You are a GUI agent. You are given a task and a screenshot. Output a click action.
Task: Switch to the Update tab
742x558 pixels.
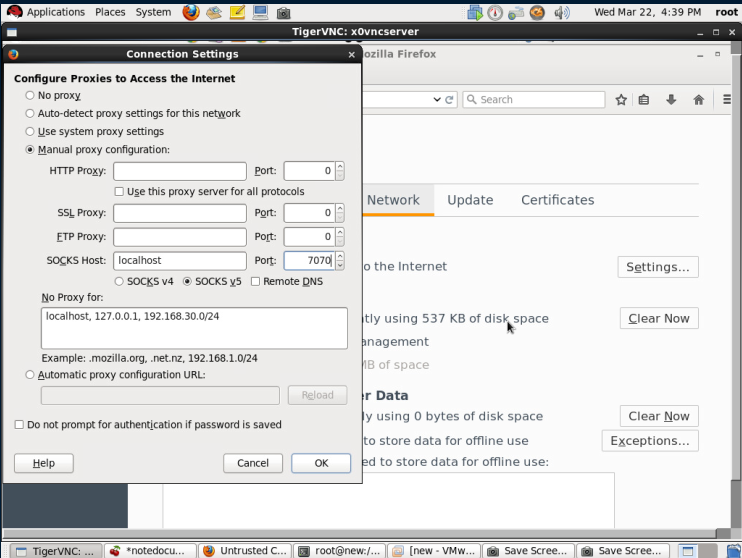(470, 200)
